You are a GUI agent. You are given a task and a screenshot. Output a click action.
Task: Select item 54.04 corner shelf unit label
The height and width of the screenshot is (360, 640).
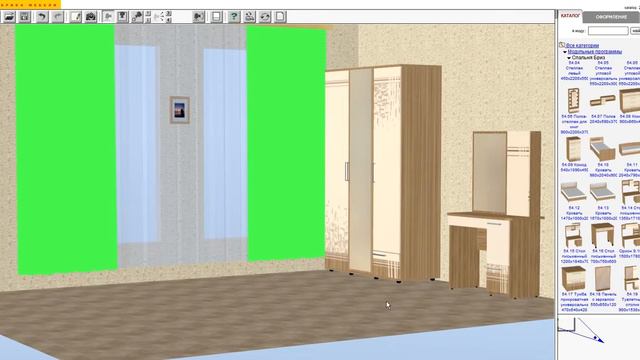[x=574, y=71]
